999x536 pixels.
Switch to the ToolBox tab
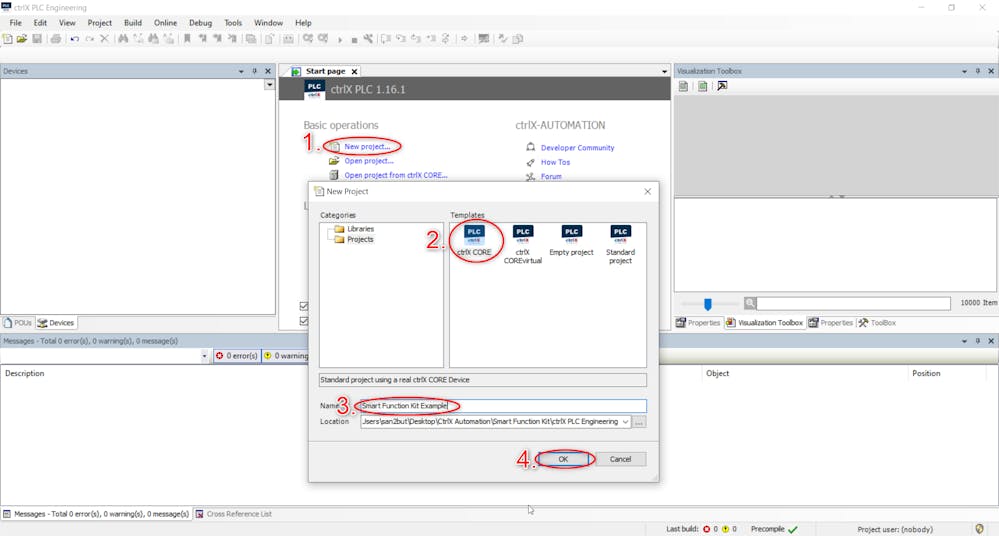point(877,322)
